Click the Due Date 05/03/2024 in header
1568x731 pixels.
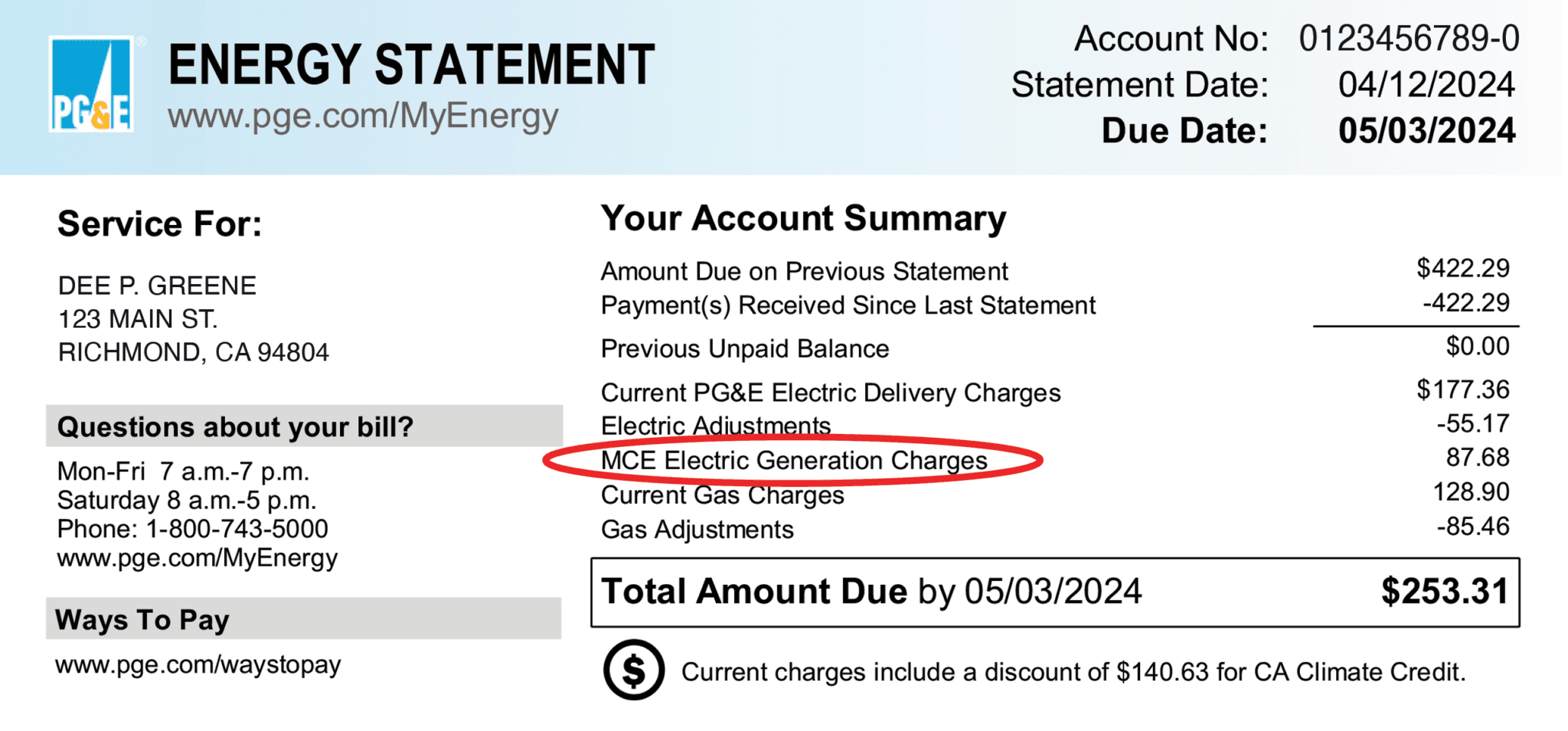(1426, 131)
